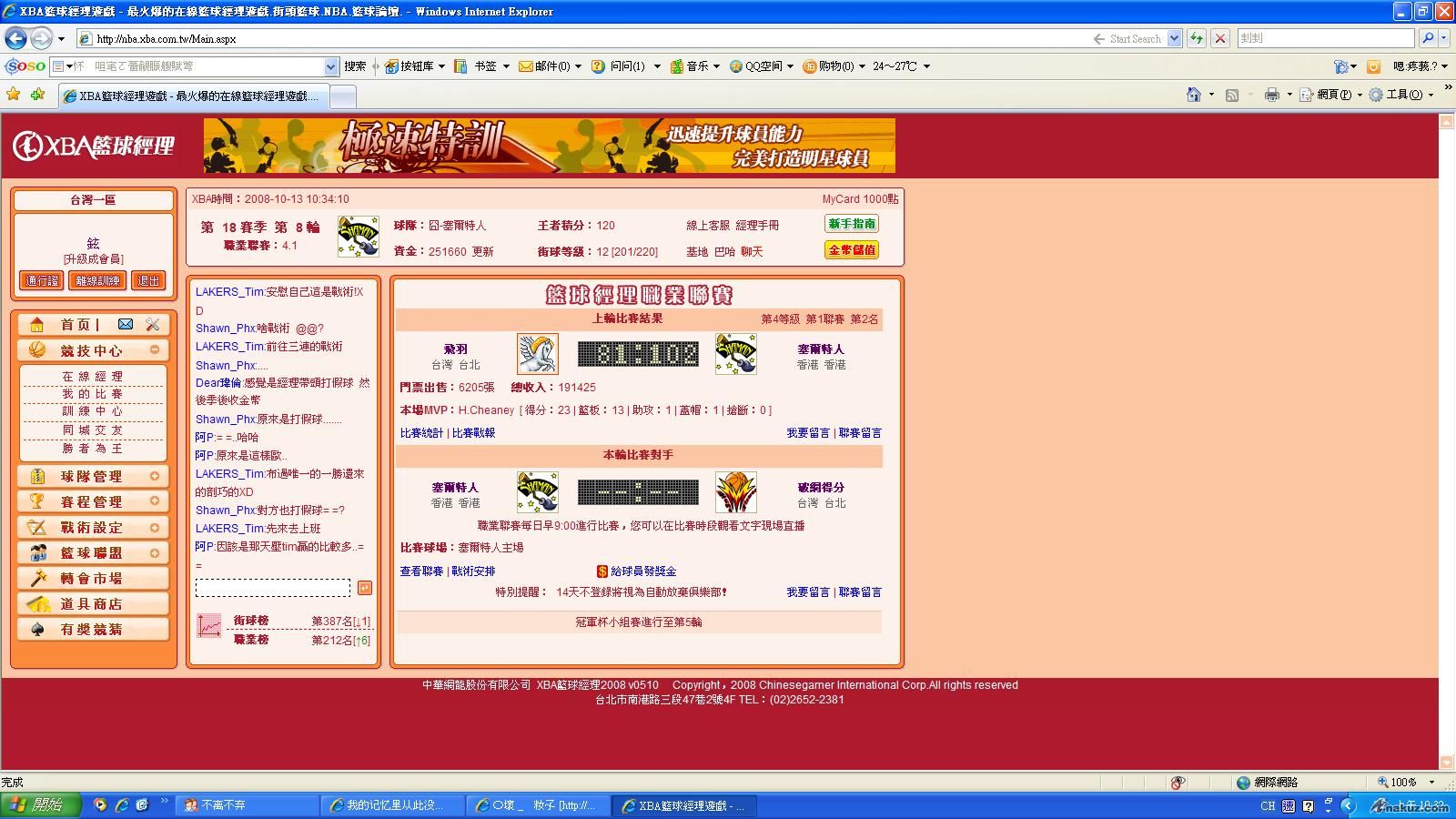Click the 極速特訓 banner

[x=550, y=146]
